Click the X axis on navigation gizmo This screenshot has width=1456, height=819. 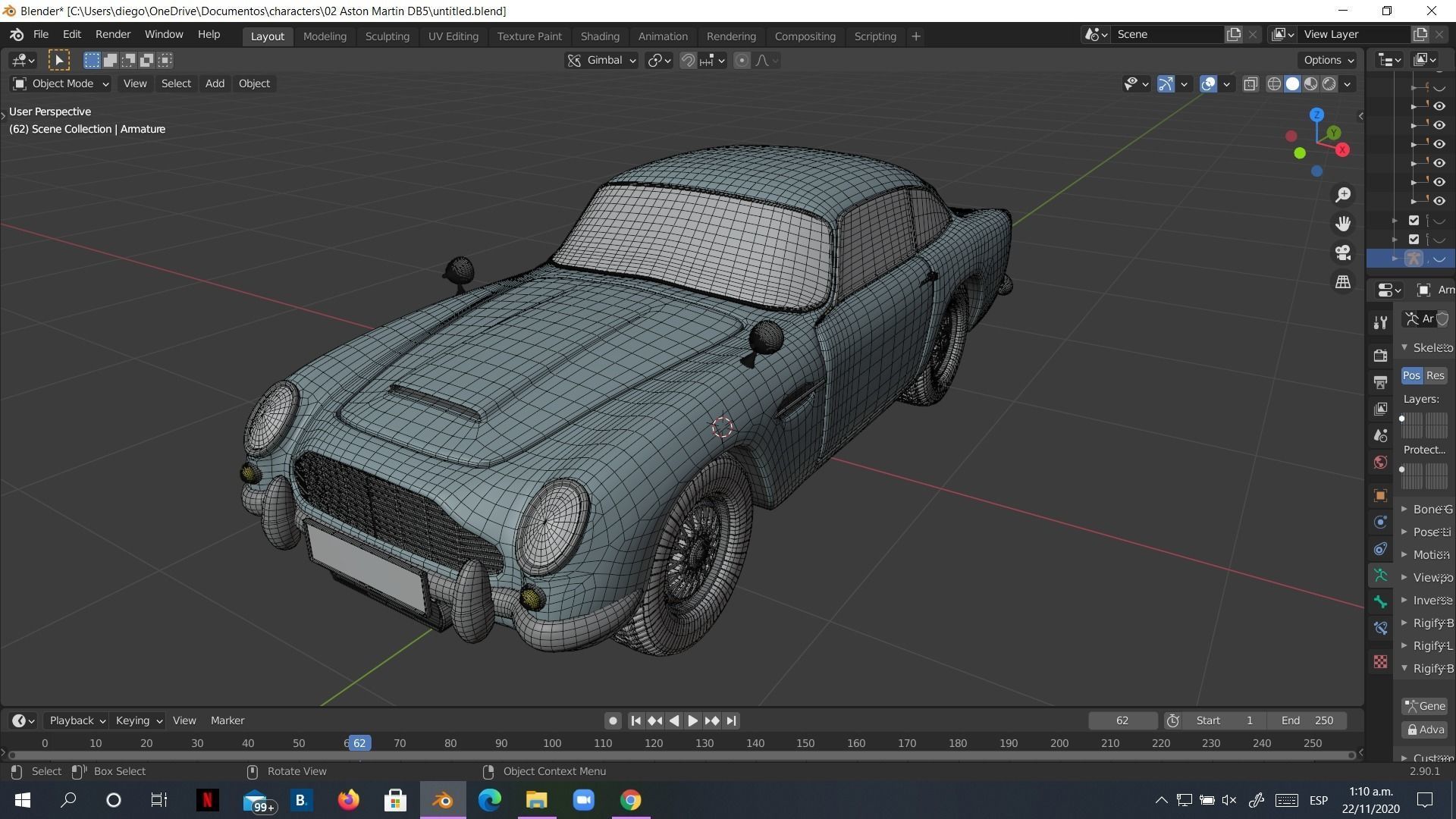coord(1342,150)
